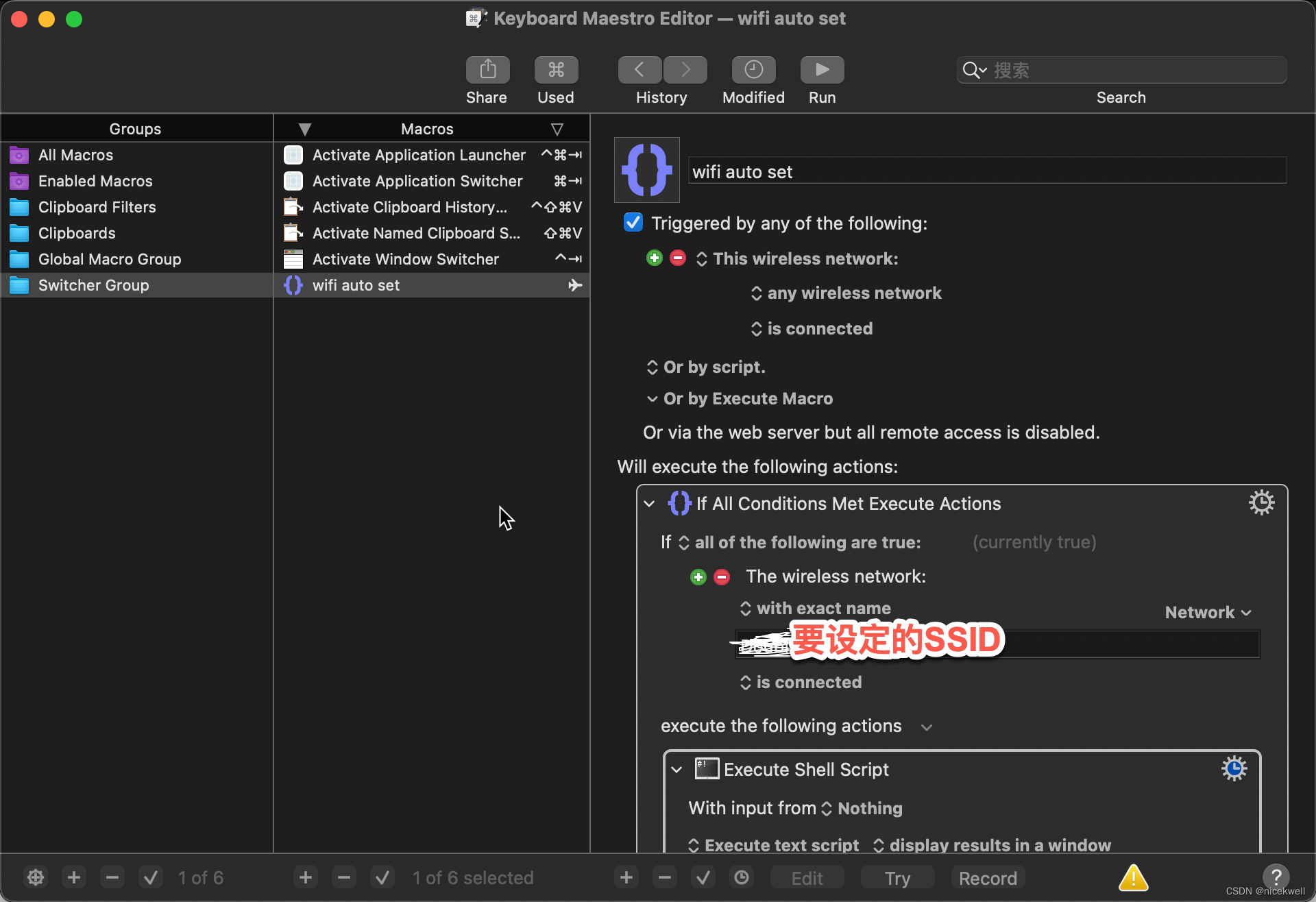The image size is (1316, 902).
Task: Open trigger's is connected popup
Action: pyautogui.click(x=812, y=329)
